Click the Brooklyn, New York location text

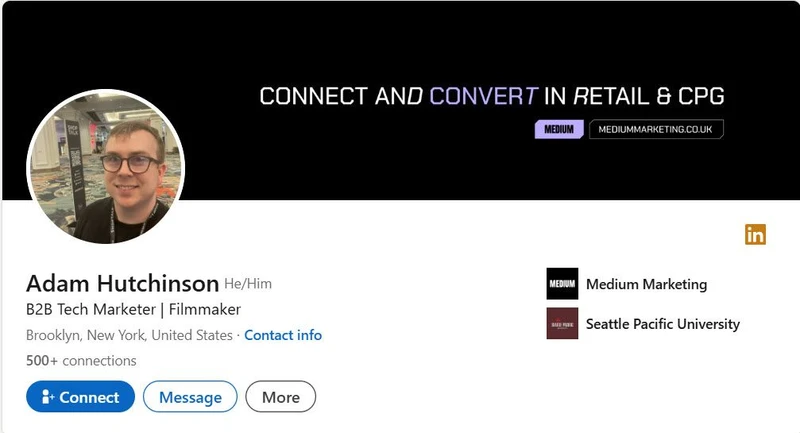click(x=129, y=335)
